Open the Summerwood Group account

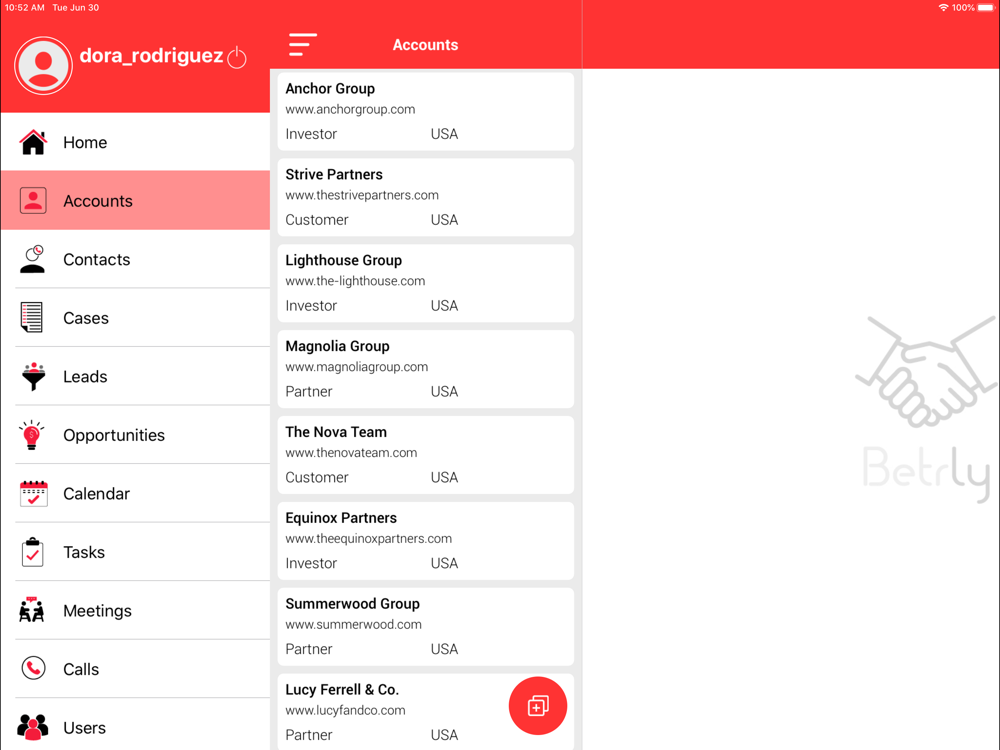click(x=425, y=626)
